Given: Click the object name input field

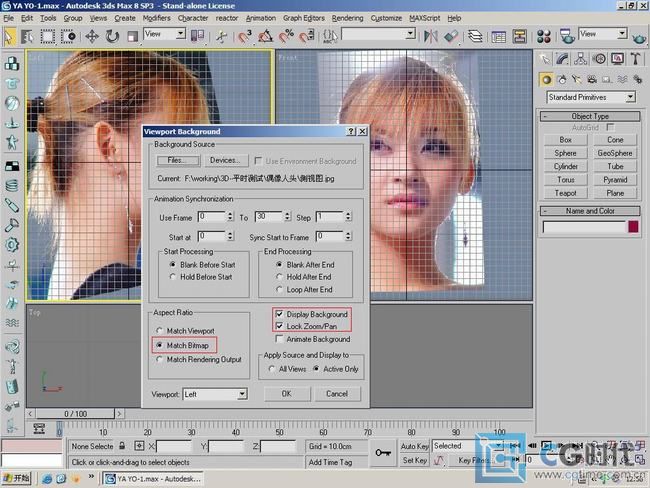Looking at the screenshot, I should click(x=584, y=227).
